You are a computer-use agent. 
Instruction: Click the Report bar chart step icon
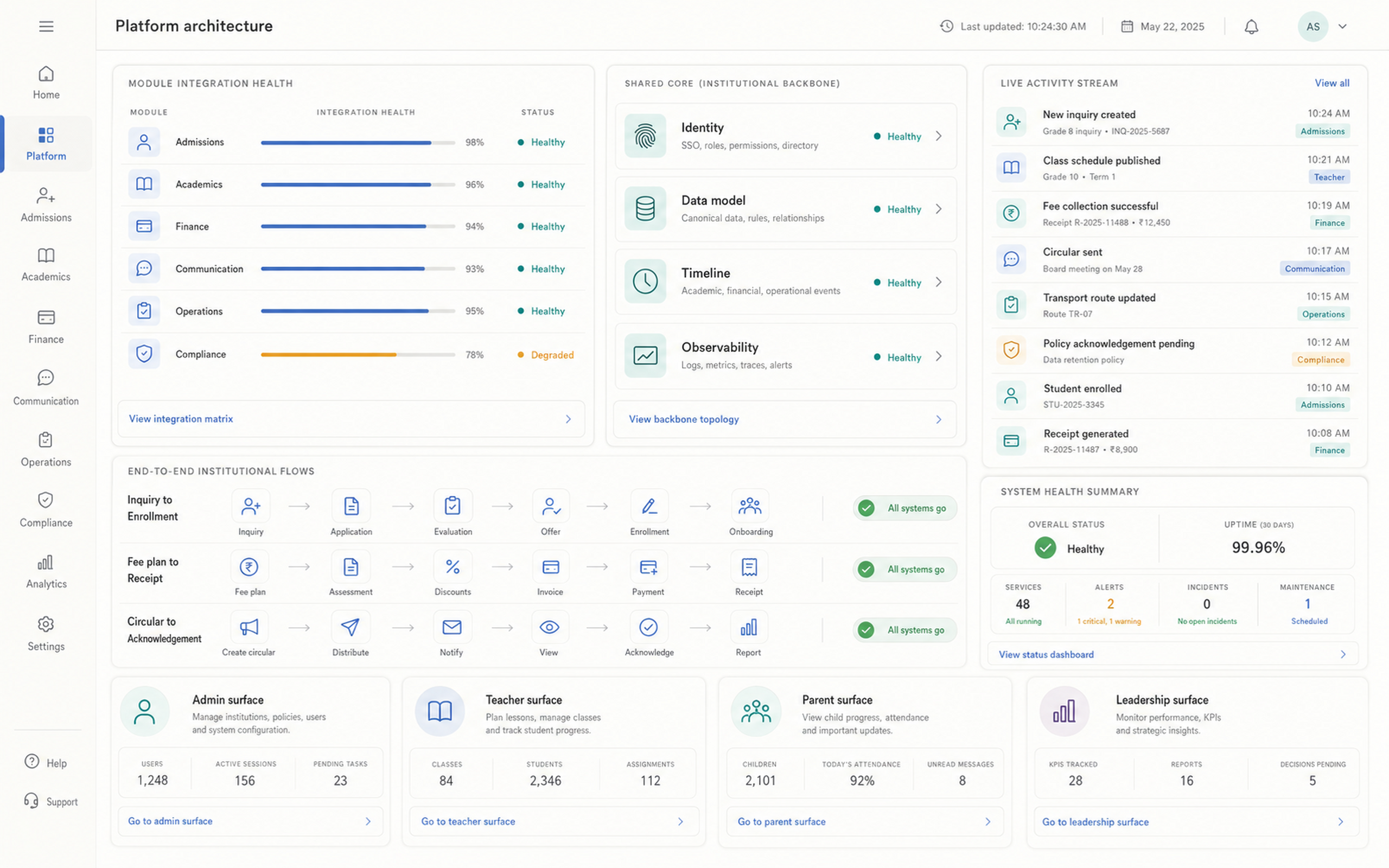click(x=749, y=628)
